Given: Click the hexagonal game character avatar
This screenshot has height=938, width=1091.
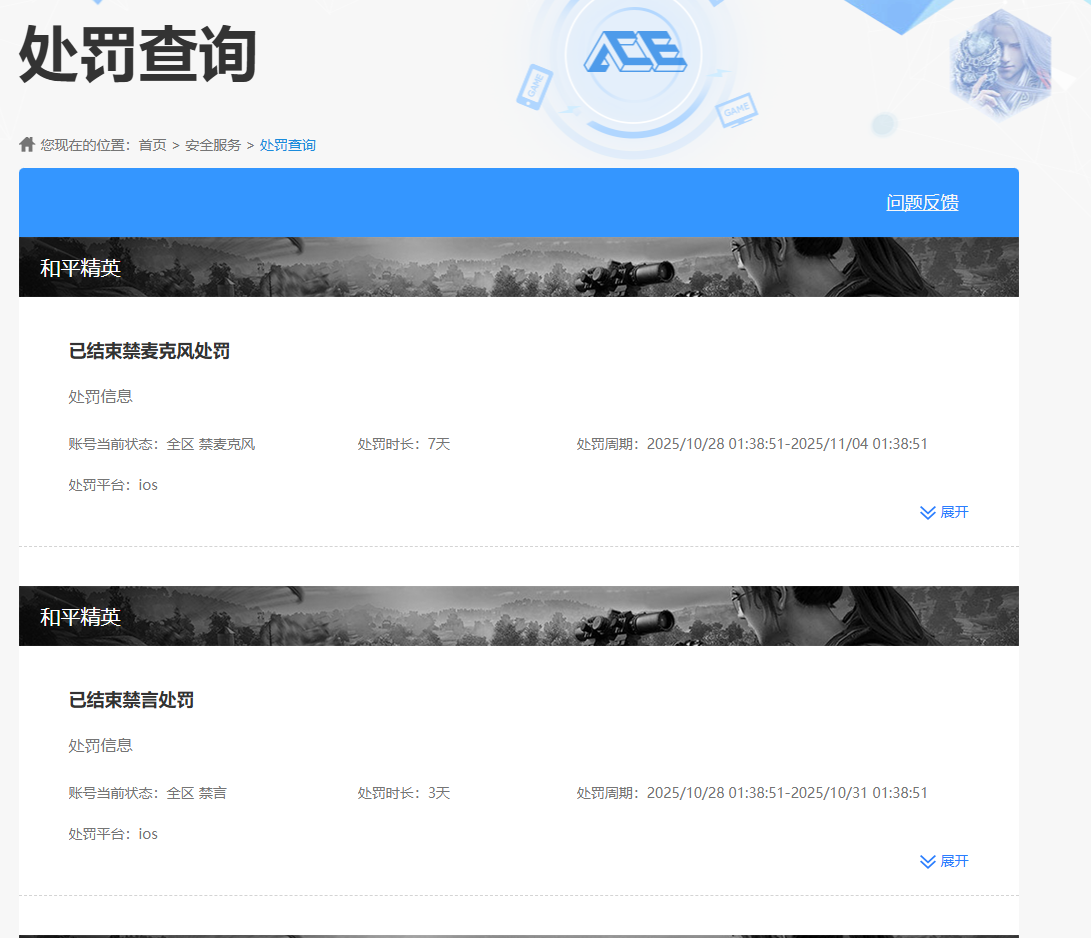Looking at the screenshot, I should coord(999,63).
